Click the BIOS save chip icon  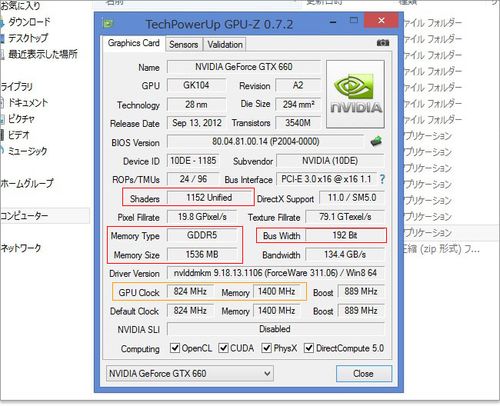pyautogui.click(x=376, y=141)
